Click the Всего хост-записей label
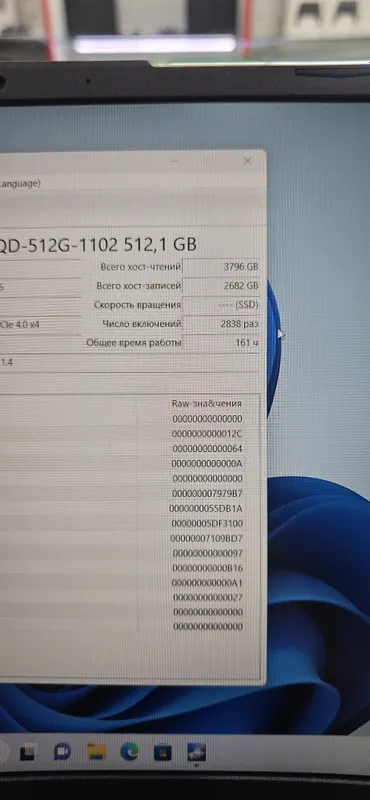 coord(139,286)
